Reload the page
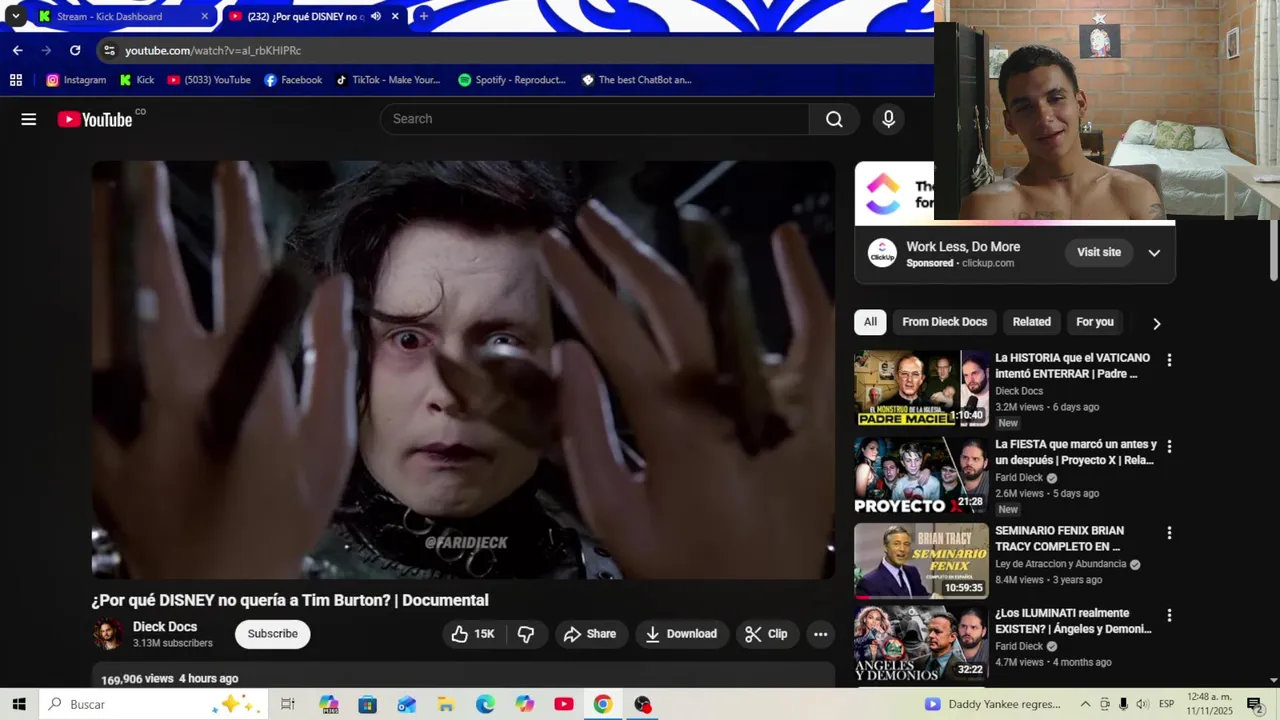The image size is (1280, 720). [75, 50]
